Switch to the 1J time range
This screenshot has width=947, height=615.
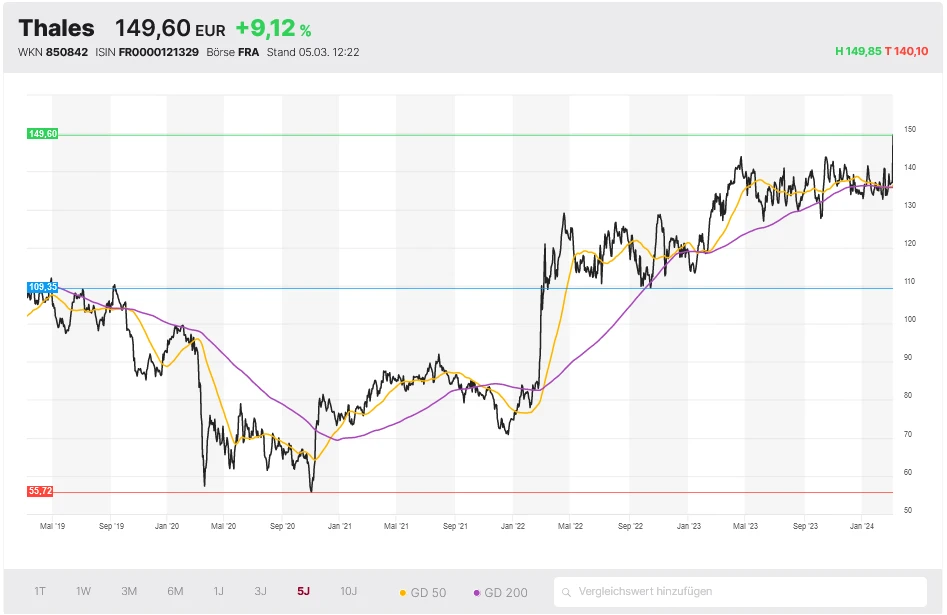219,591
